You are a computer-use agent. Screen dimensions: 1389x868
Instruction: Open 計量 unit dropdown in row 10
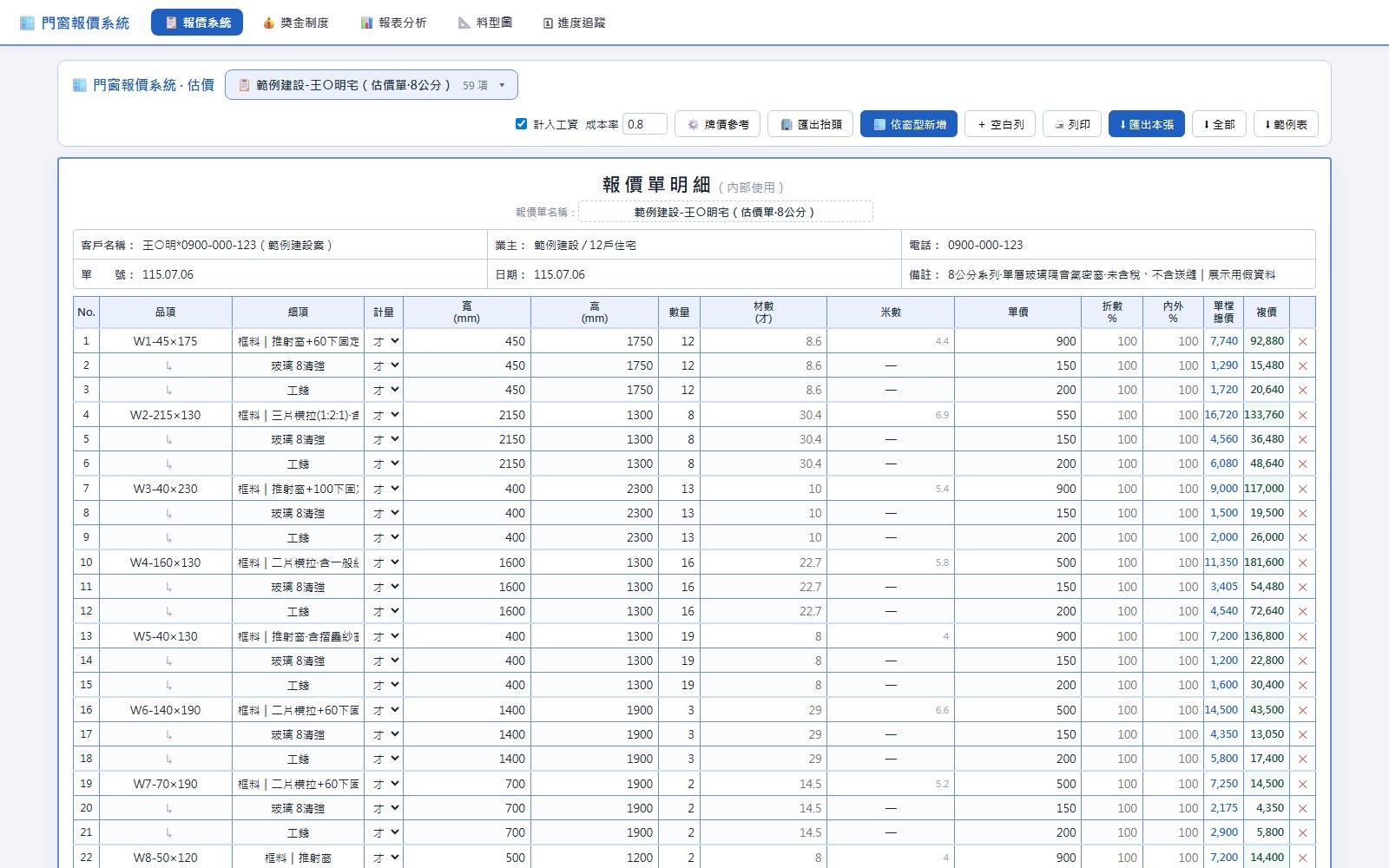tap(385, 562)
